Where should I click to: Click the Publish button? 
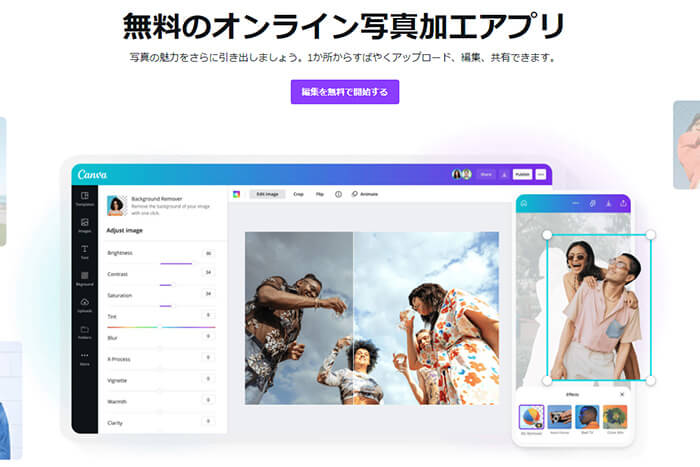[x=522, y=174]
